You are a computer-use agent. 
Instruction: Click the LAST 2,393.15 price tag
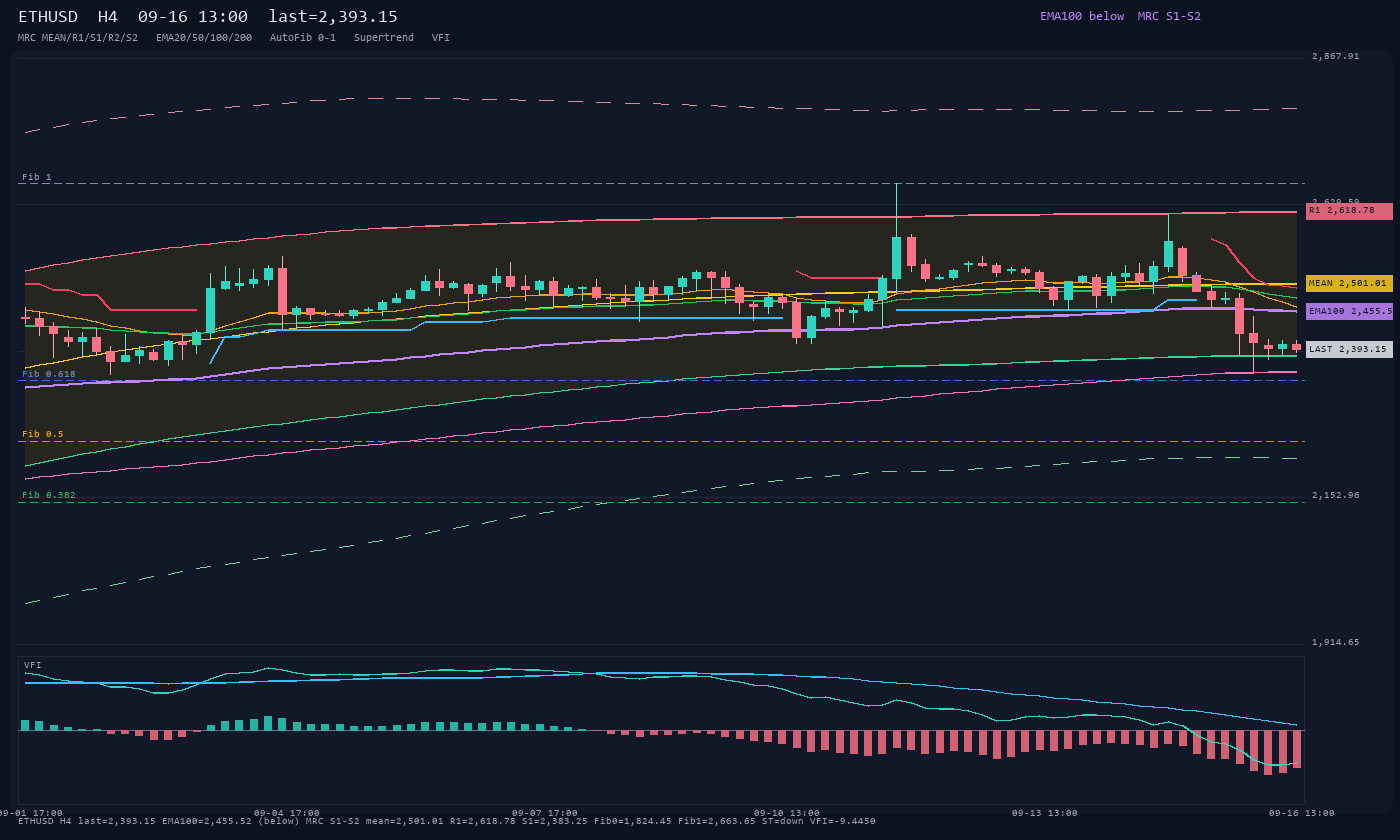coord(1349,349)
